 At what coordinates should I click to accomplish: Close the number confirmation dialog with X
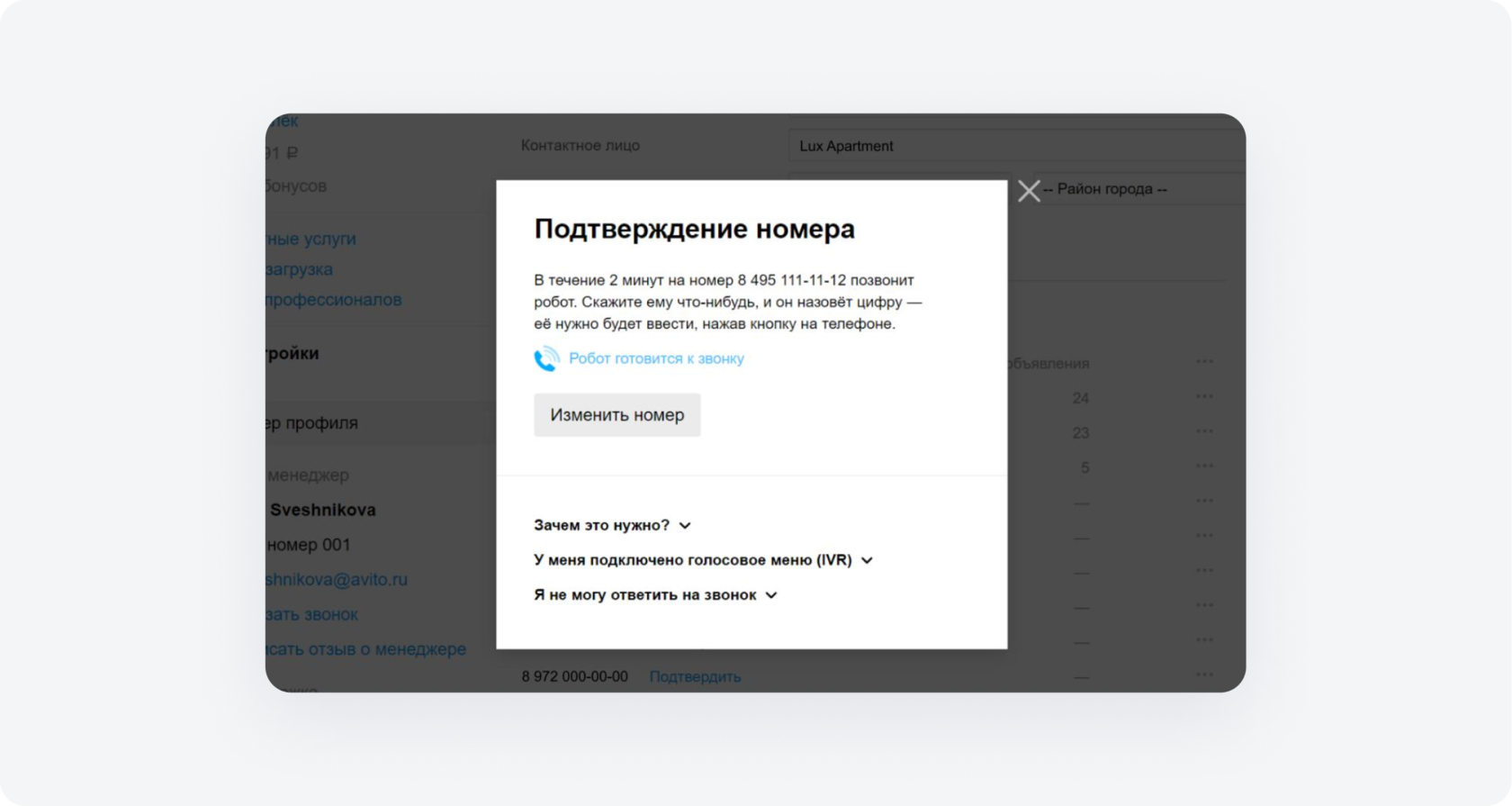(1029, 191)
